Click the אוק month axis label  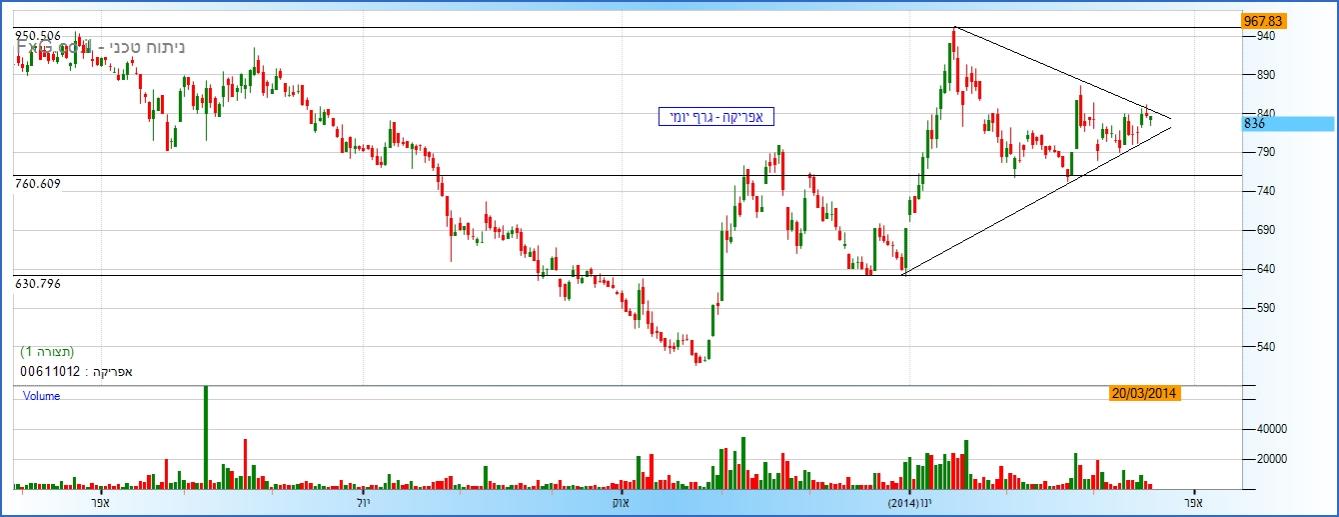[621, 502]
